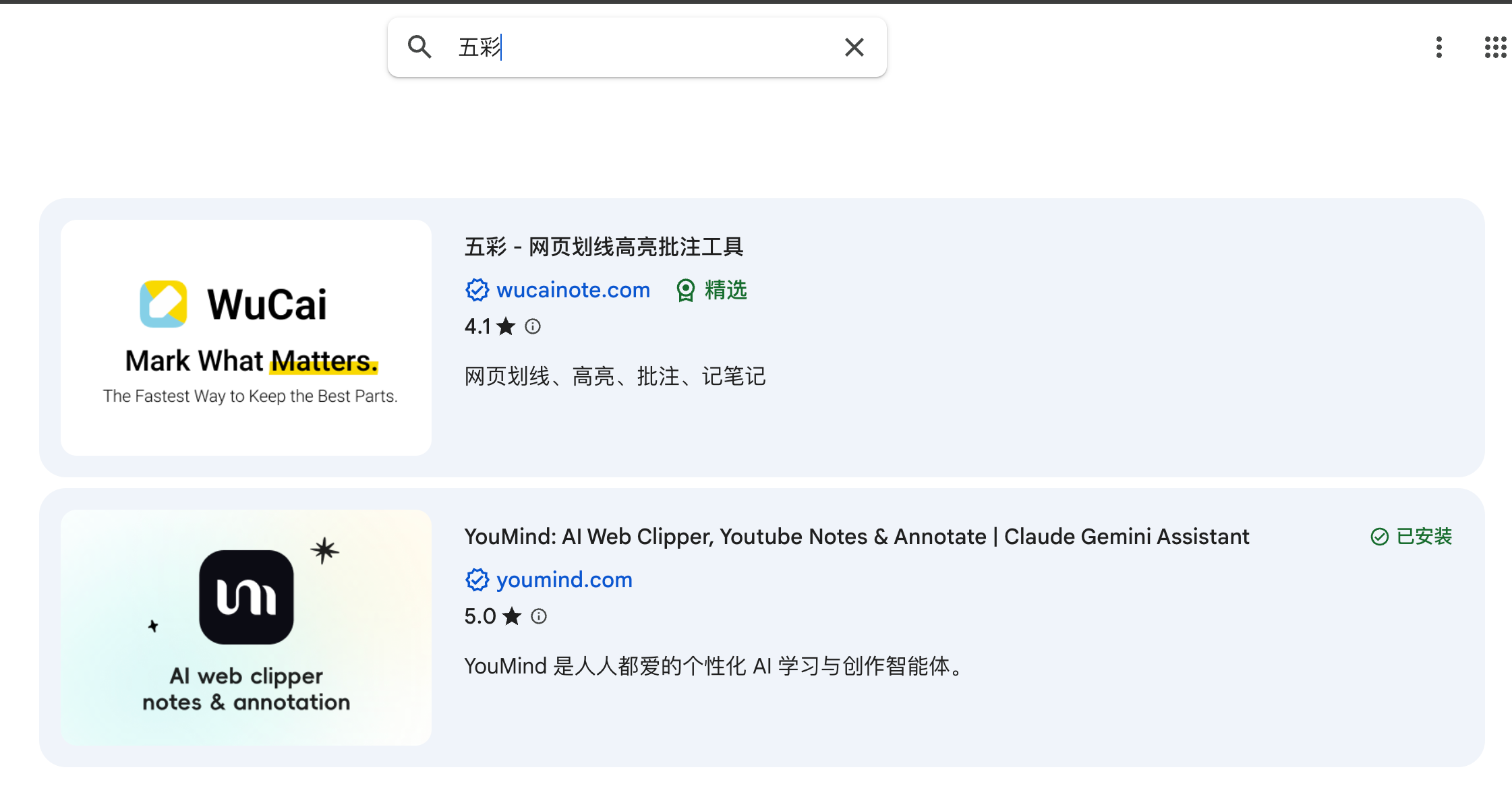Click the 精选 featured ribbon icon
Image resolution: width=1512 pixels, height=809 pixels.
pos(686,291)
